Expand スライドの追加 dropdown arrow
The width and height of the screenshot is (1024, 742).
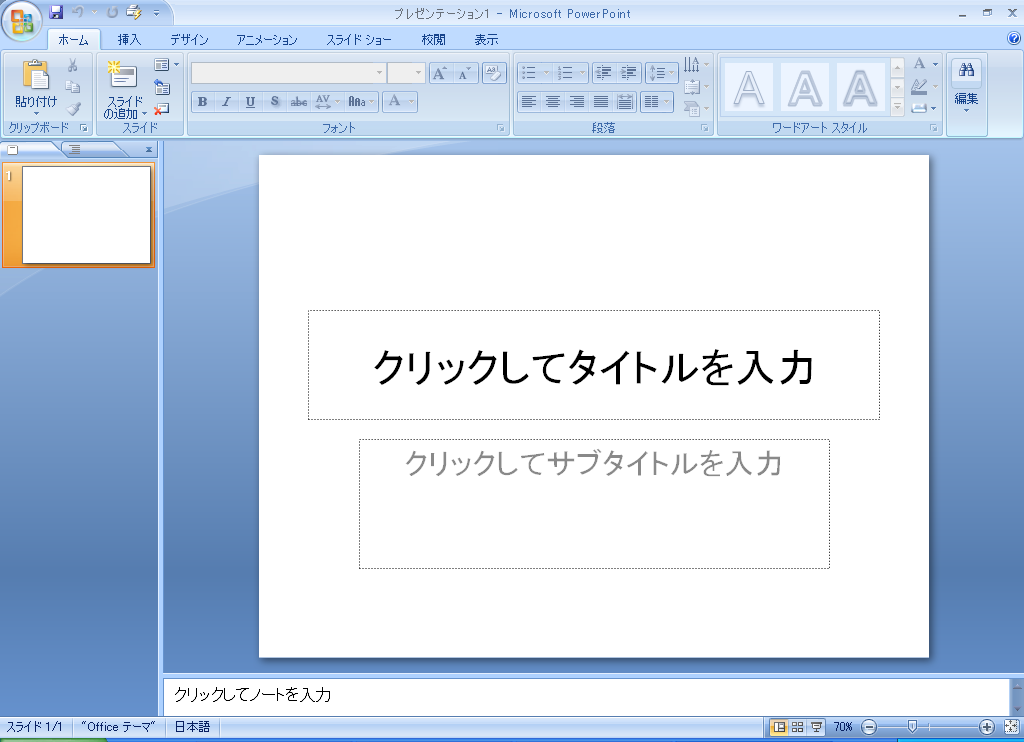(x=144, y=114)
